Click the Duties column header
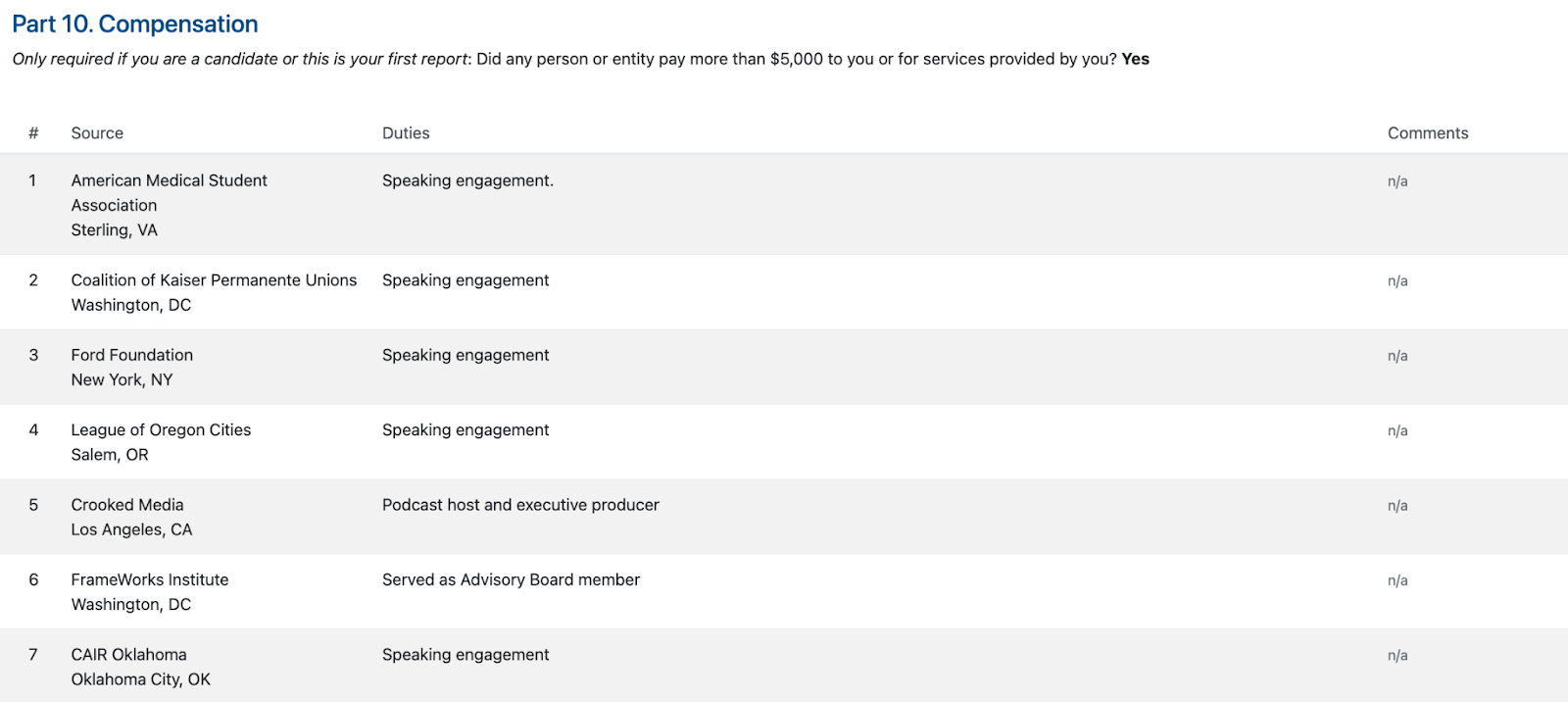1568x702 pixels. [x=406, y=133]
